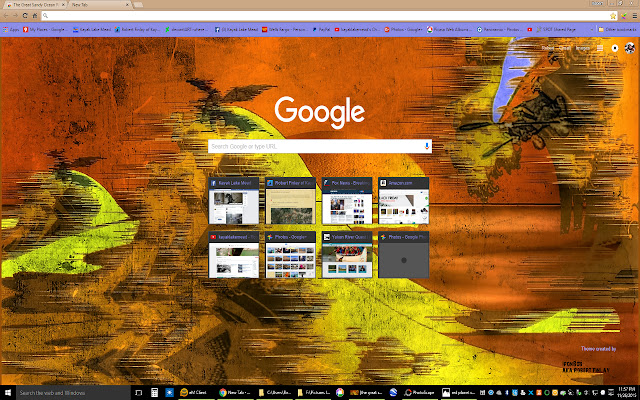Click the browser Forward arrow

16,16
